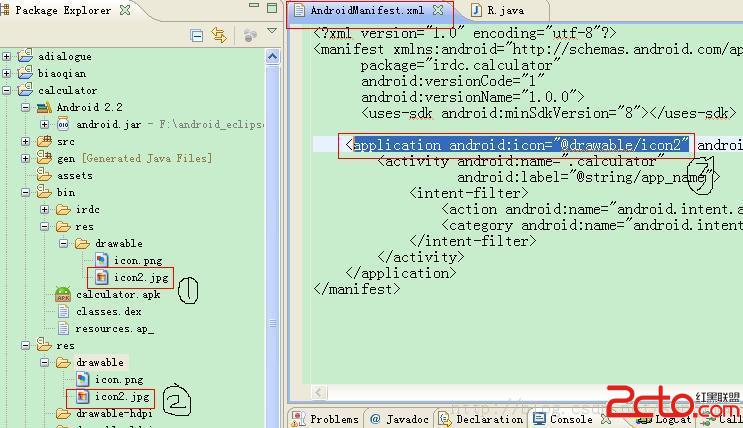Expand the src folder node

click(x=26, y=142)
